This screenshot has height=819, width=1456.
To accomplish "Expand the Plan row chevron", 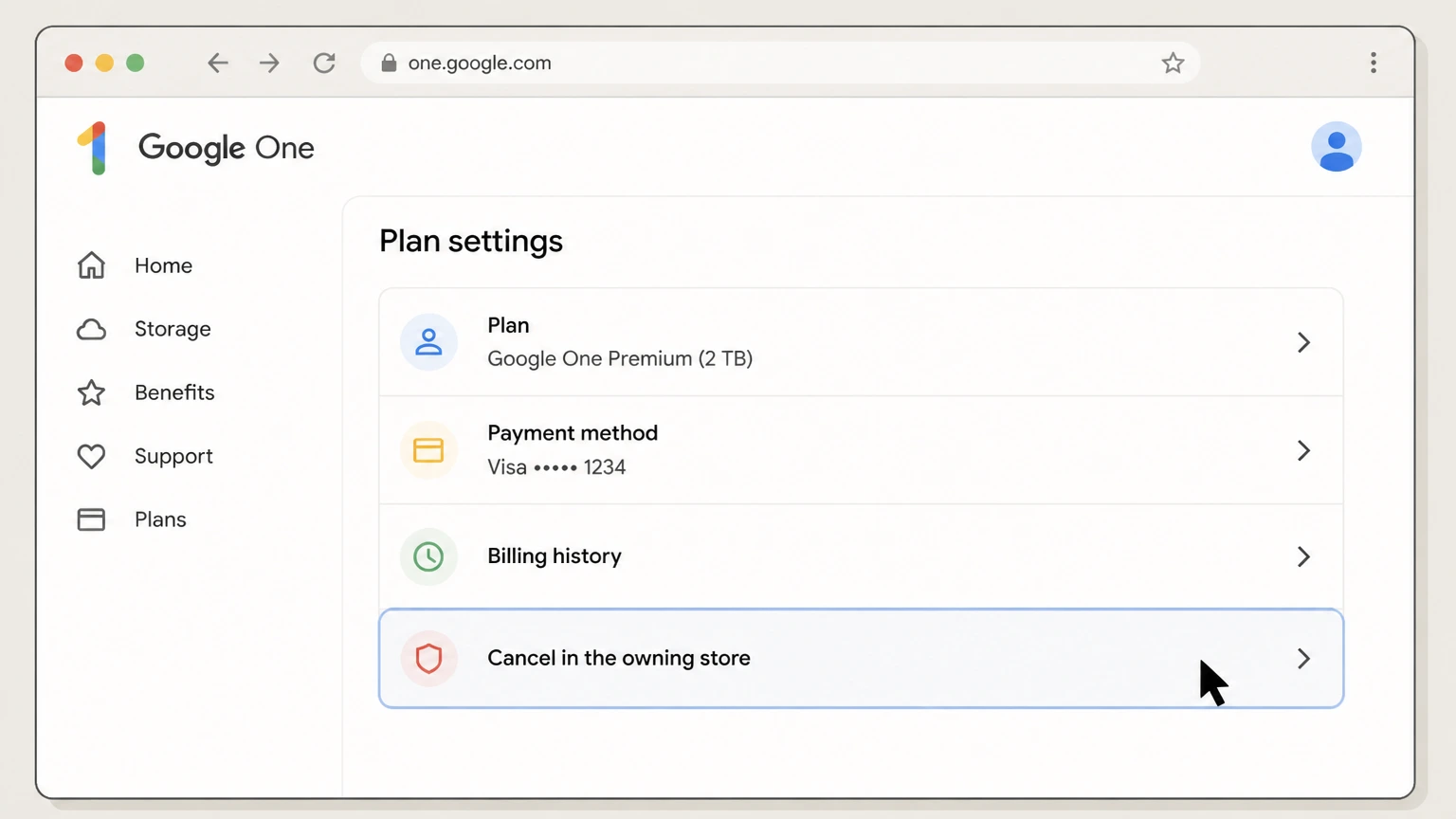I will [1303, 342].
